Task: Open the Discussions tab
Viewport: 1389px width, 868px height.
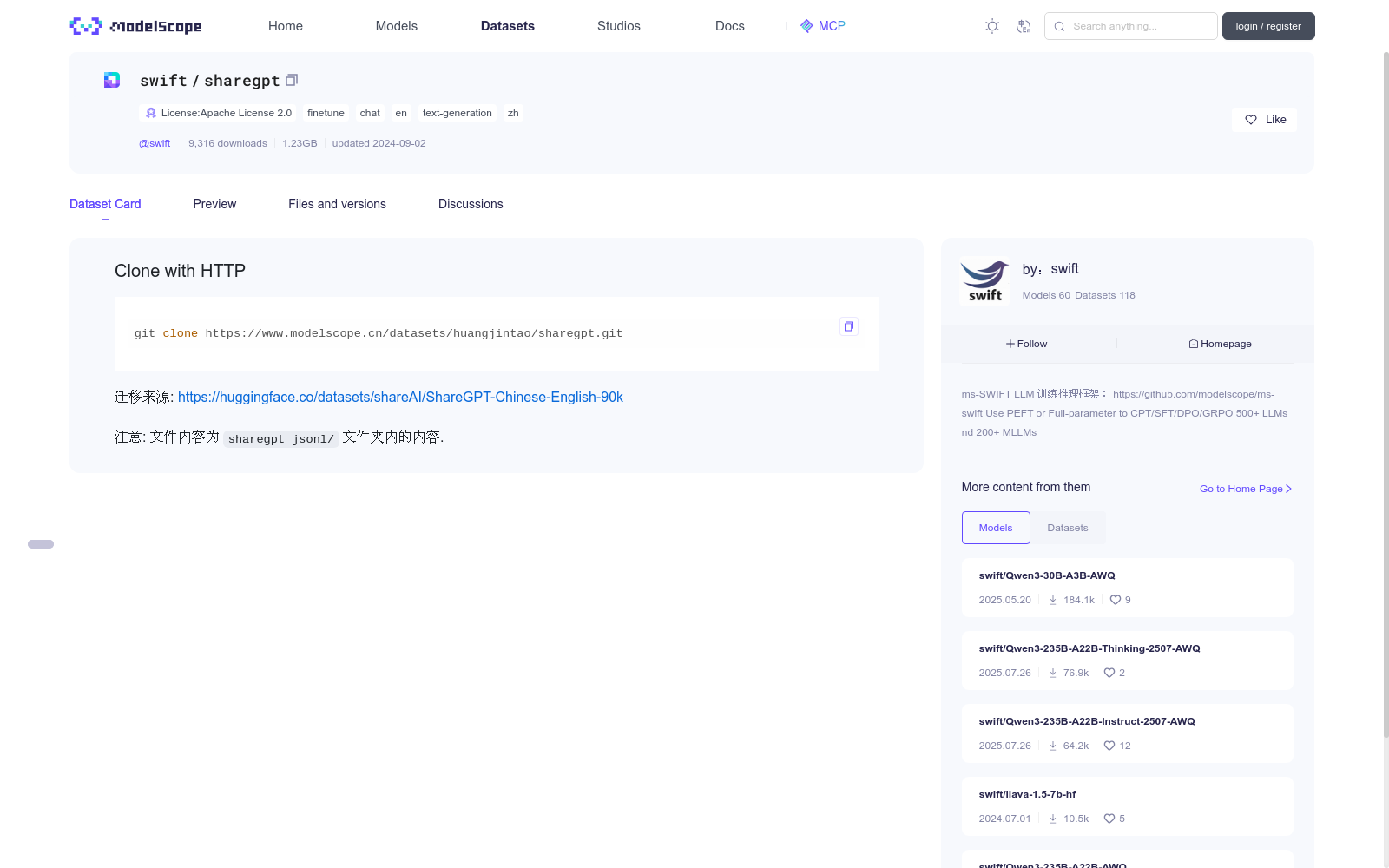Action: point(471,204)
